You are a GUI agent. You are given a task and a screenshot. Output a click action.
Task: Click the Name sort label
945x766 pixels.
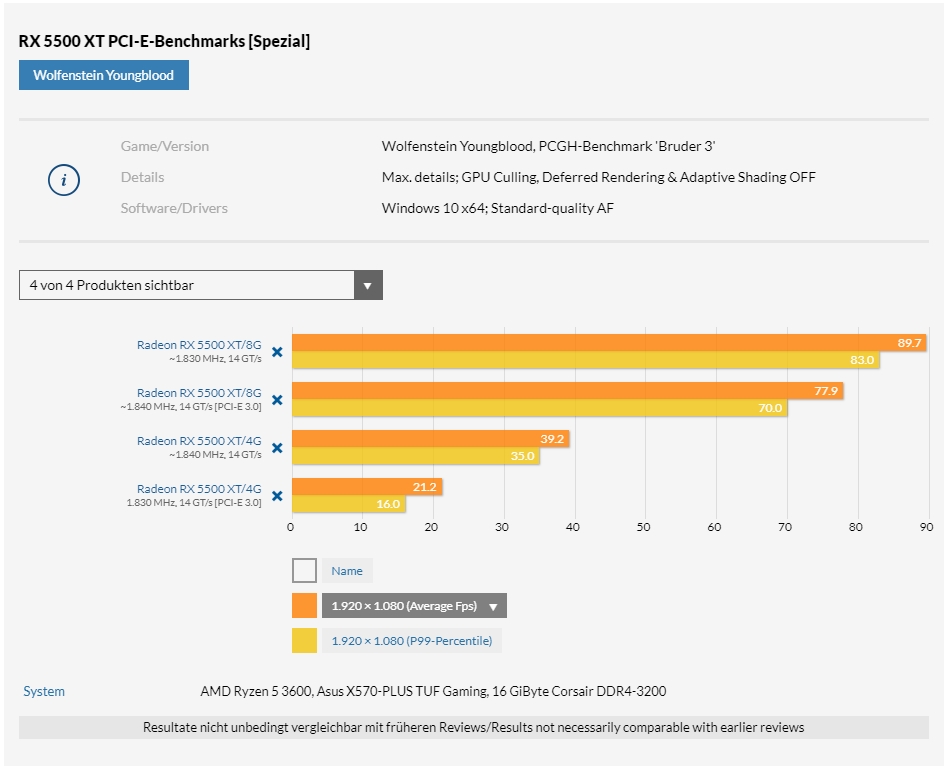[x=347, y=571]
